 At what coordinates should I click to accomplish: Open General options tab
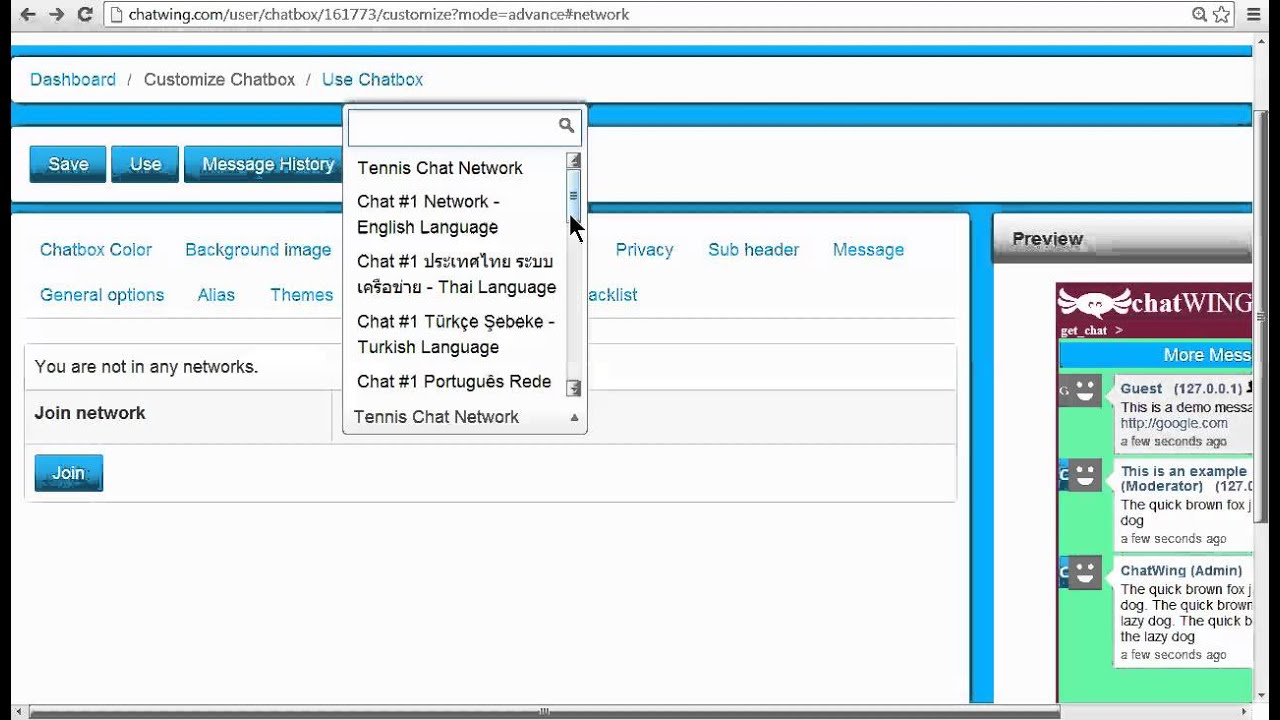[x=102, y=295]
